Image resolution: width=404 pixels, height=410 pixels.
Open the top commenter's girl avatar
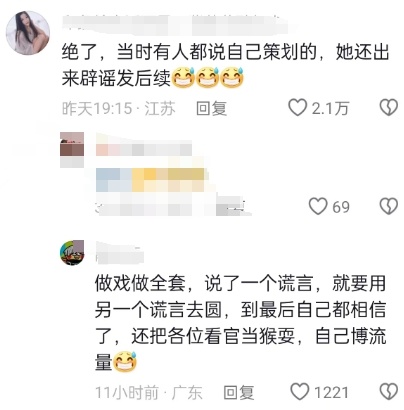(28, 33)
